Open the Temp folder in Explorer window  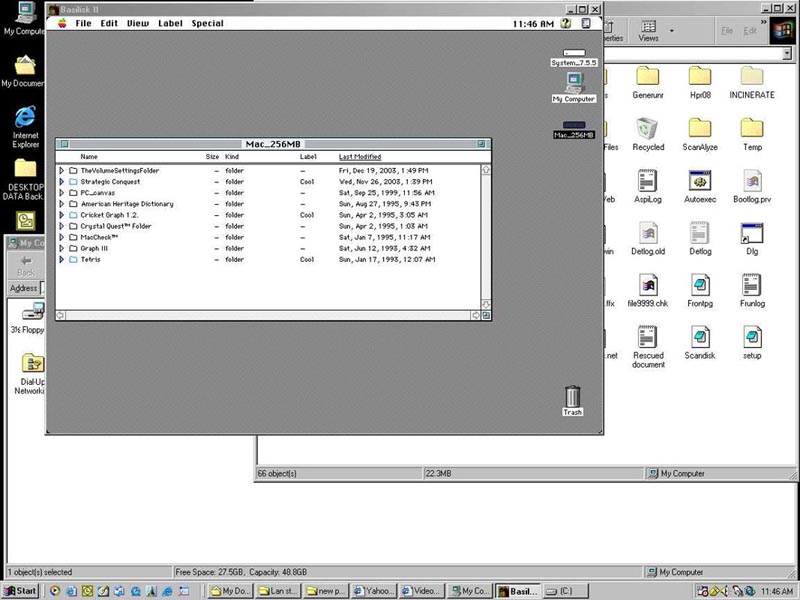point(752,135)
